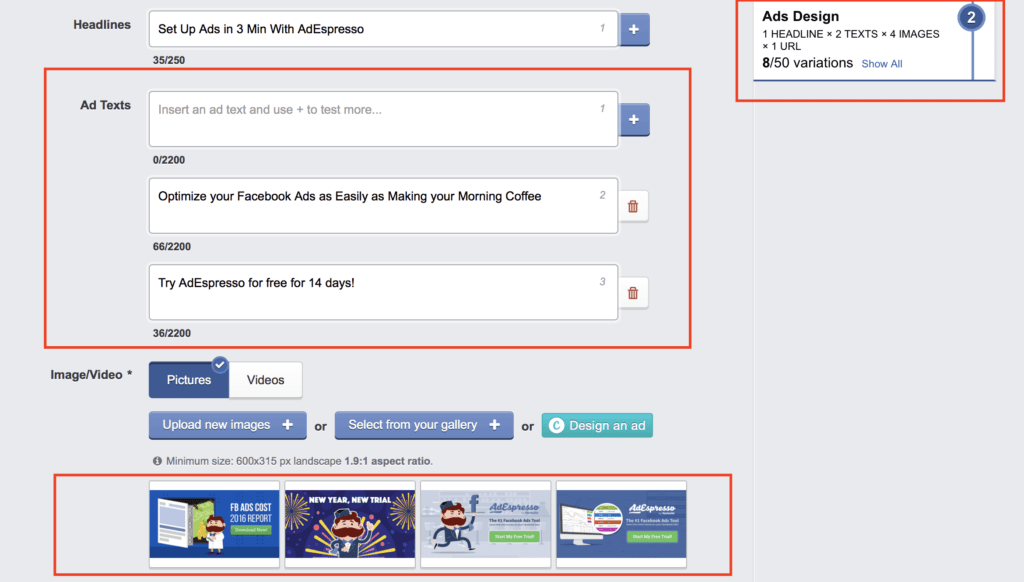The image size is (1024, 582).
Task: Click the empty "Insert an ad text" input field
Action: [x=382, y=119]
